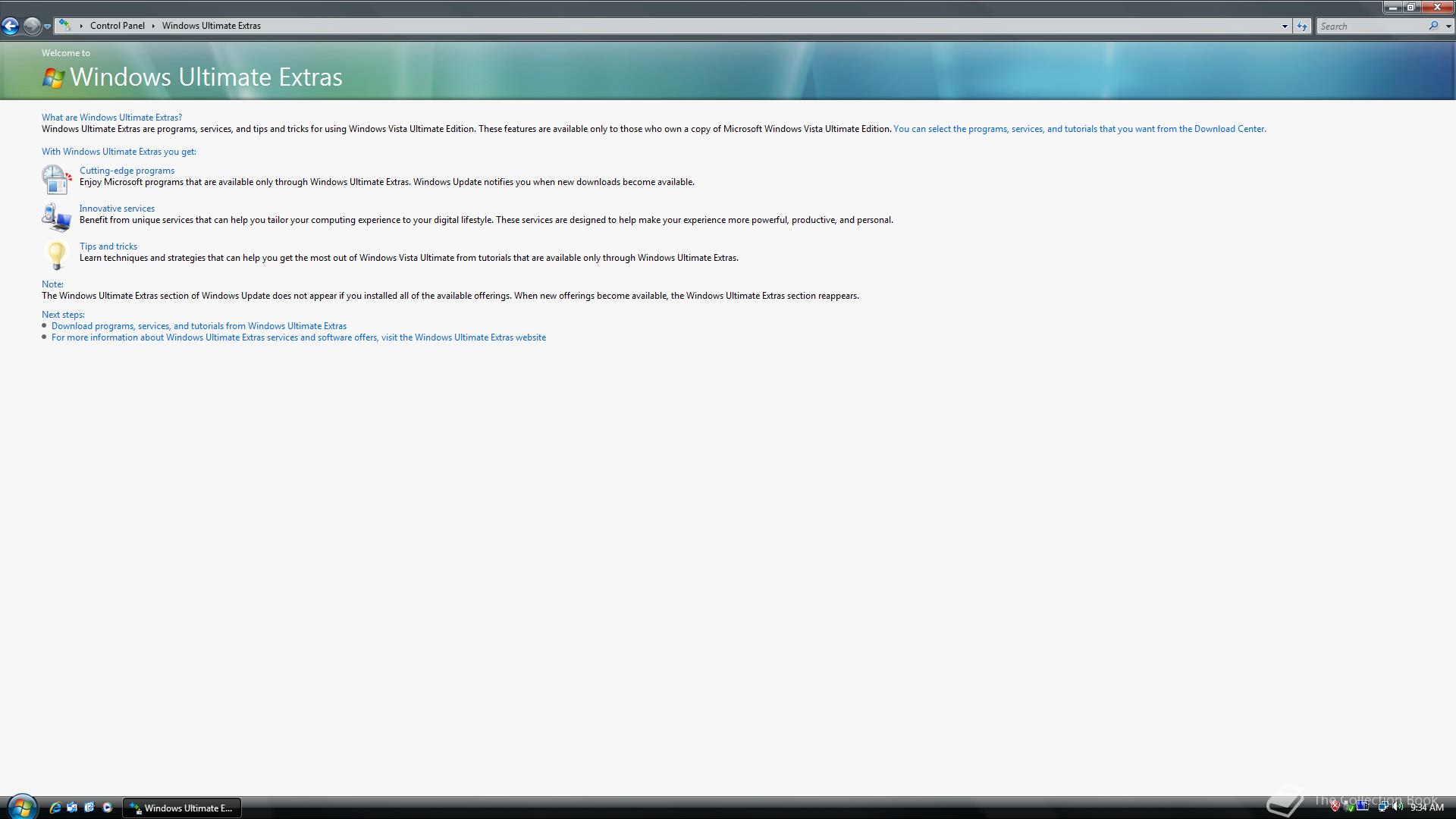Close the Windows Ultimate Extras window
The height and width of the screenshot is (819, 1456).
click(x=1437, y=7)
